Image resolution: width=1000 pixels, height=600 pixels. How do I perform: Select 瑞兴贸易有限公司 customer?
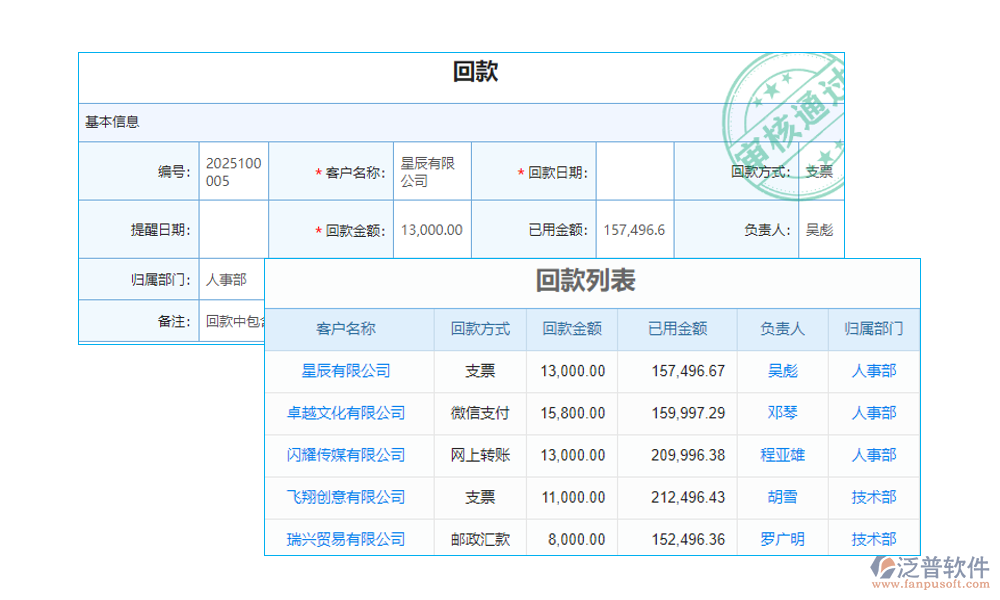pos(348,538)
